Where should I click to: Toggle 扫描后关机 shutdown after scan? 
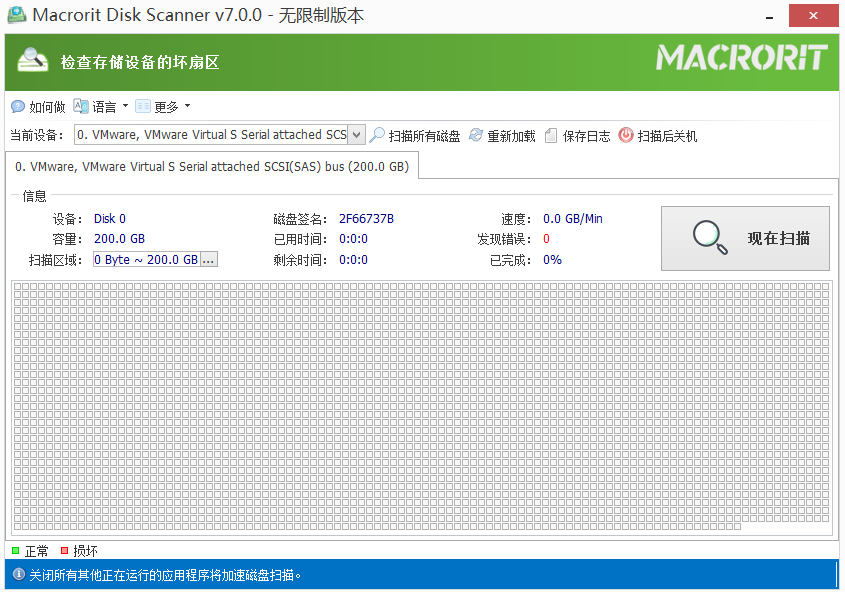point(667,136)
